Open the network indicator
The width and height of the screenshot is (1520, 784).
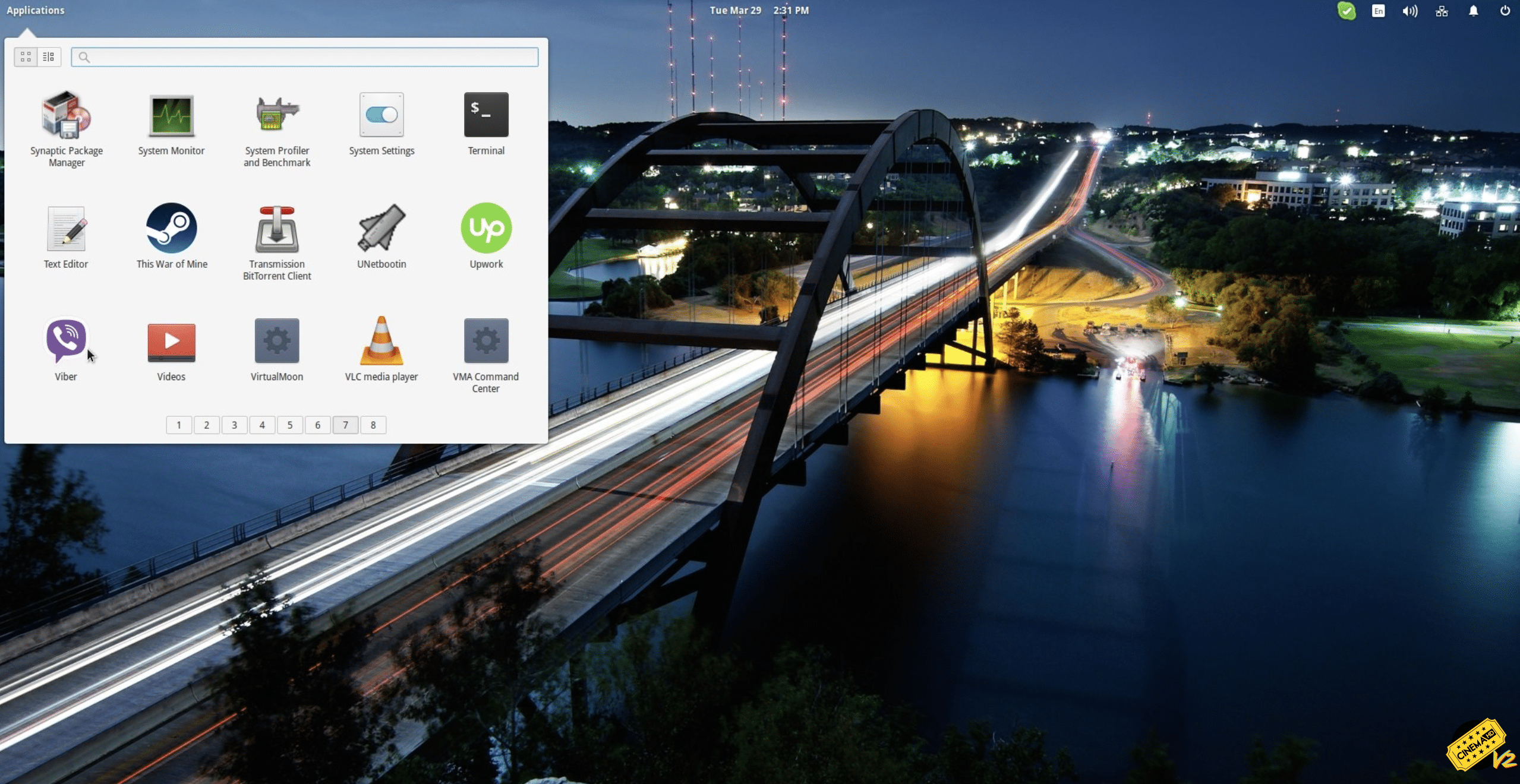click(1442, 11)
